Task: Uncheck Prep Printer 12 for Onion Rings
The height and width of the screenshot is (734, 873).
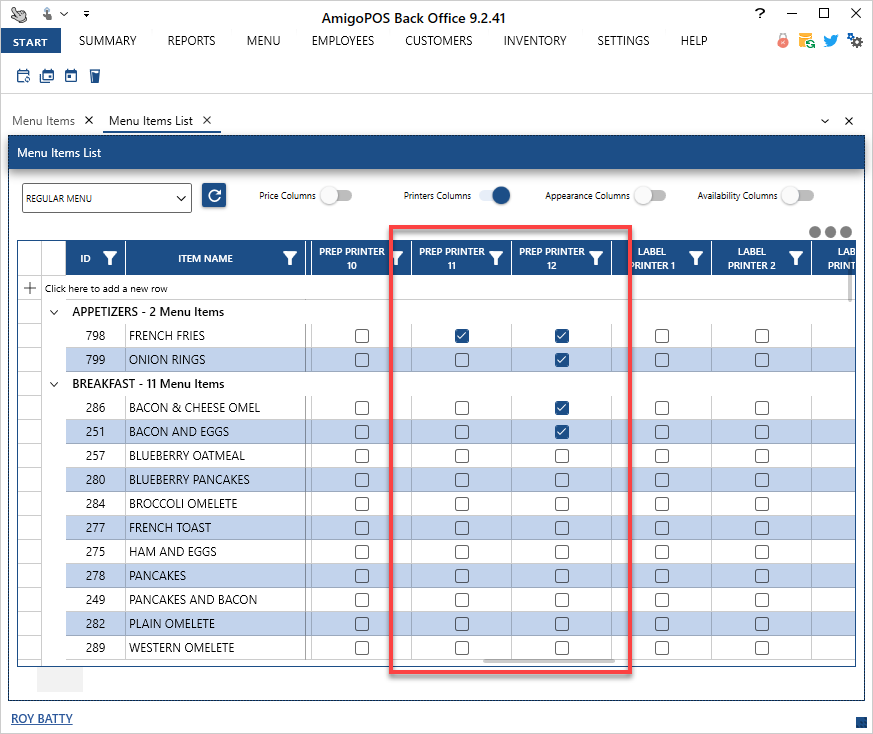Action: click(561, 360)
